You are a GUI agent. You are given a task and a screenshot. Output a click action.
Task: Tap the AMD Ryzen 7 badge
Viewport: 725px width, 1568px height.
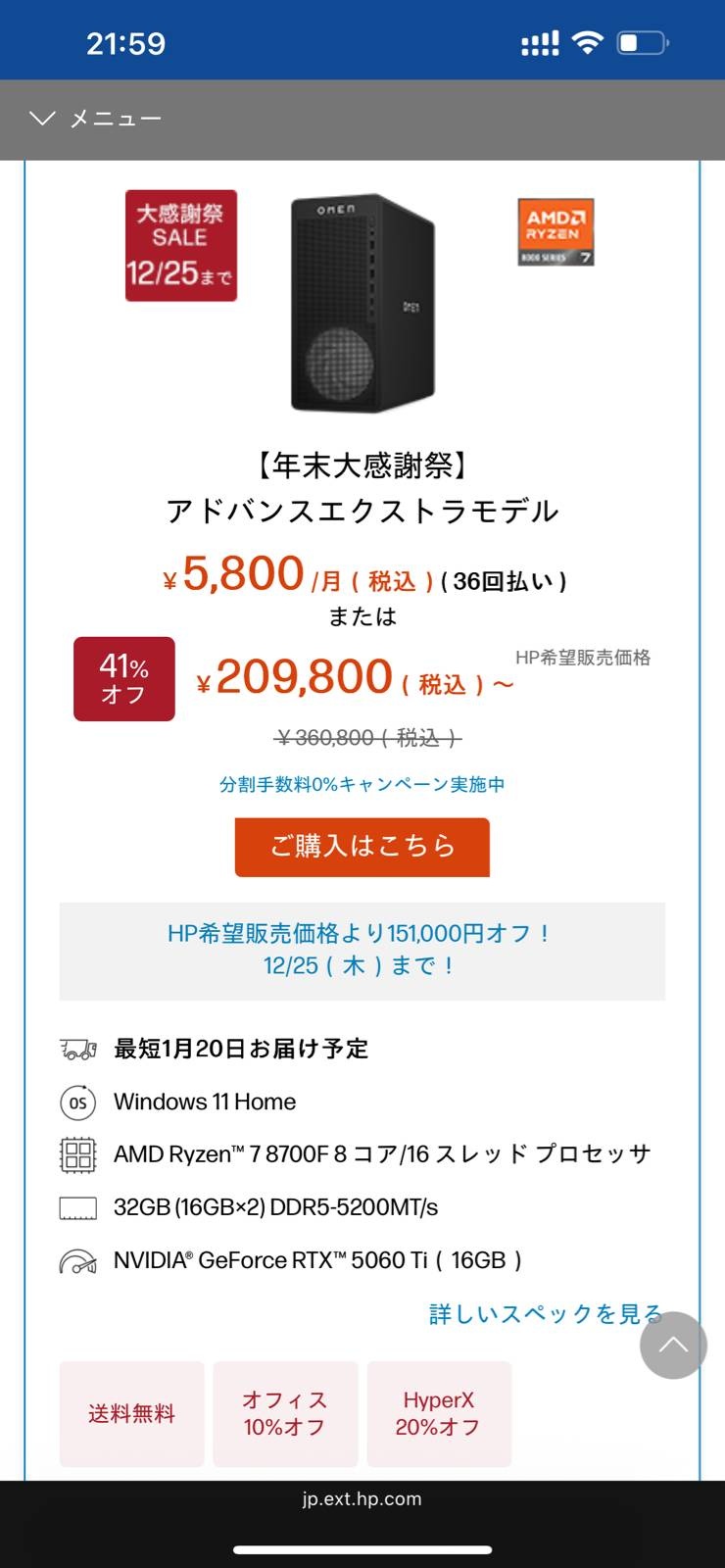click(x=556, y=231)
